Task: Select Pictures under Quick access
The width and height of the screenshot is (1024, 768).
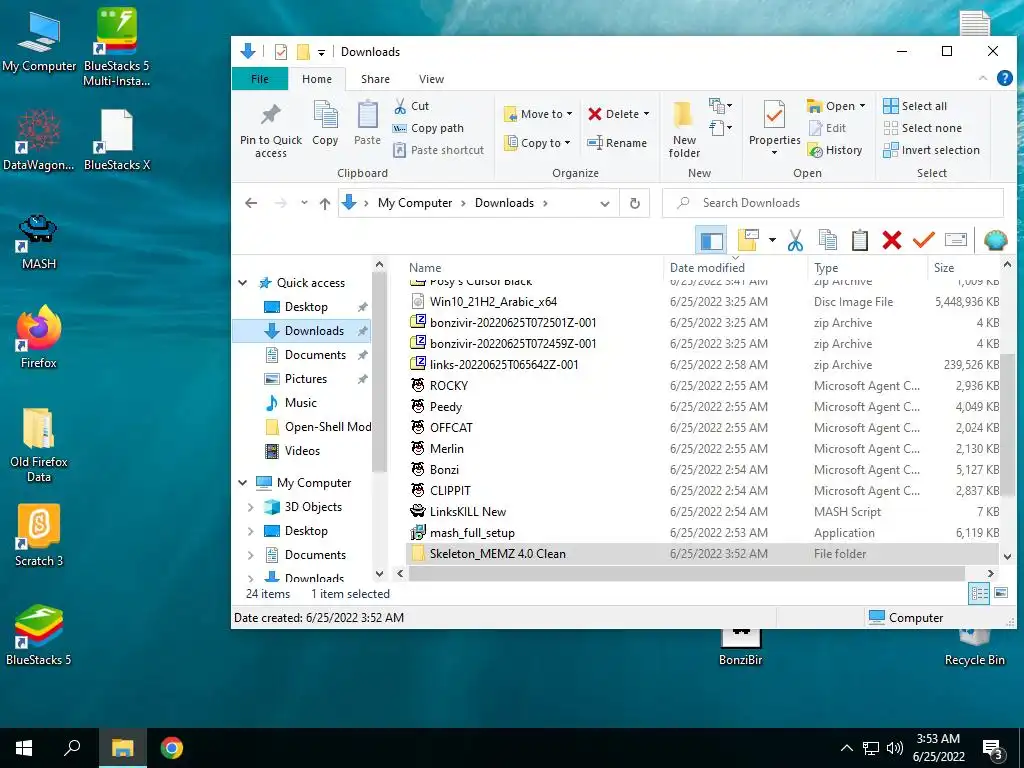Action: 306,379
